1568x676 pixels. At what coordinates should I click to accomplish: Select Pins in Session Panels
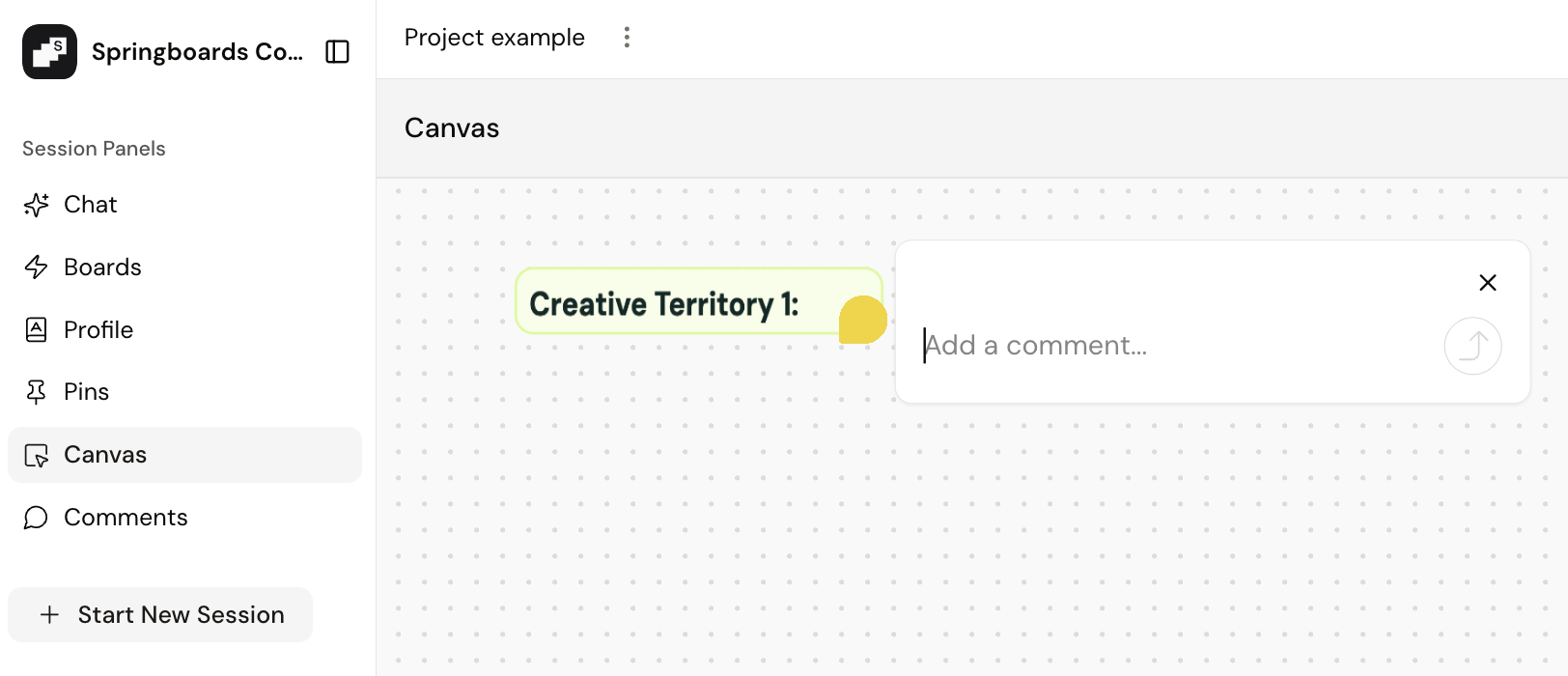coord(87,392)
